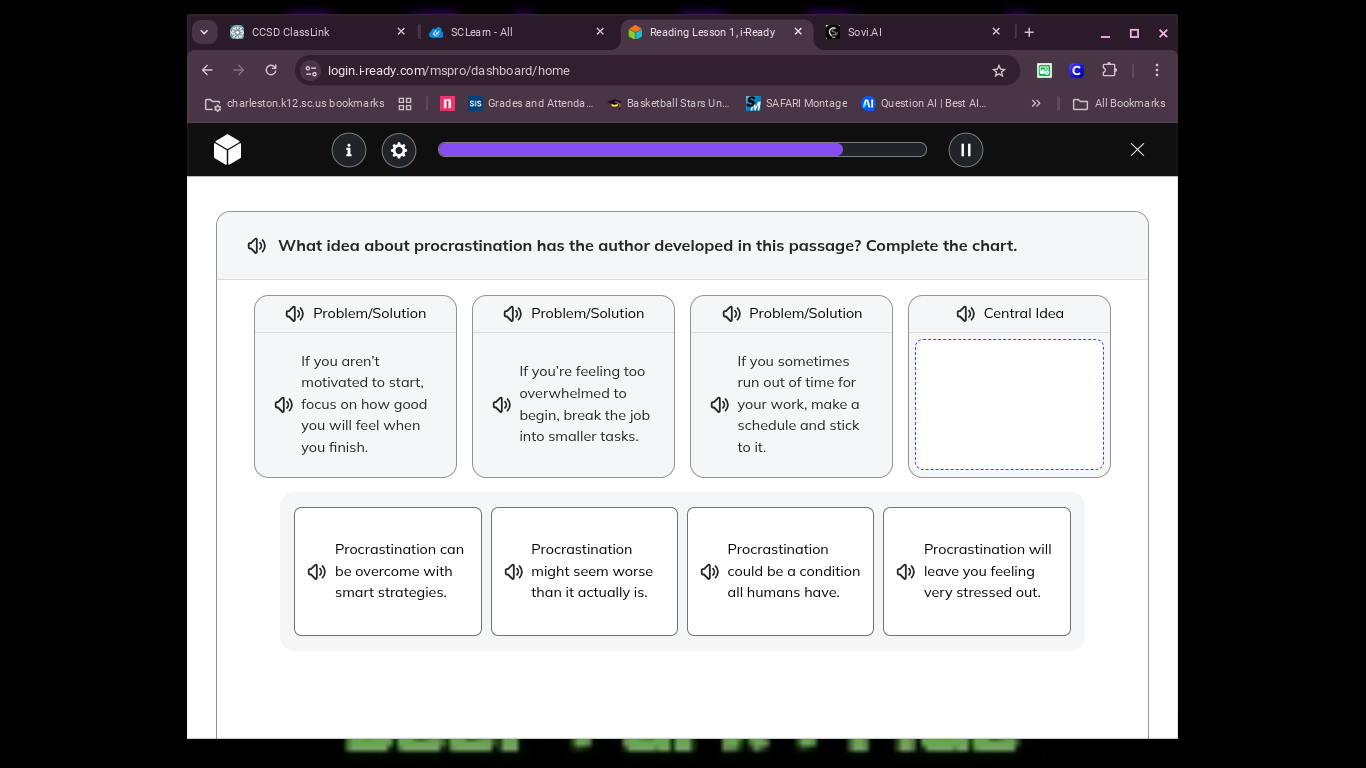1366x768 pixels.
Task: Bookmark this page with the star icon
Action: [x=998, y=70]
